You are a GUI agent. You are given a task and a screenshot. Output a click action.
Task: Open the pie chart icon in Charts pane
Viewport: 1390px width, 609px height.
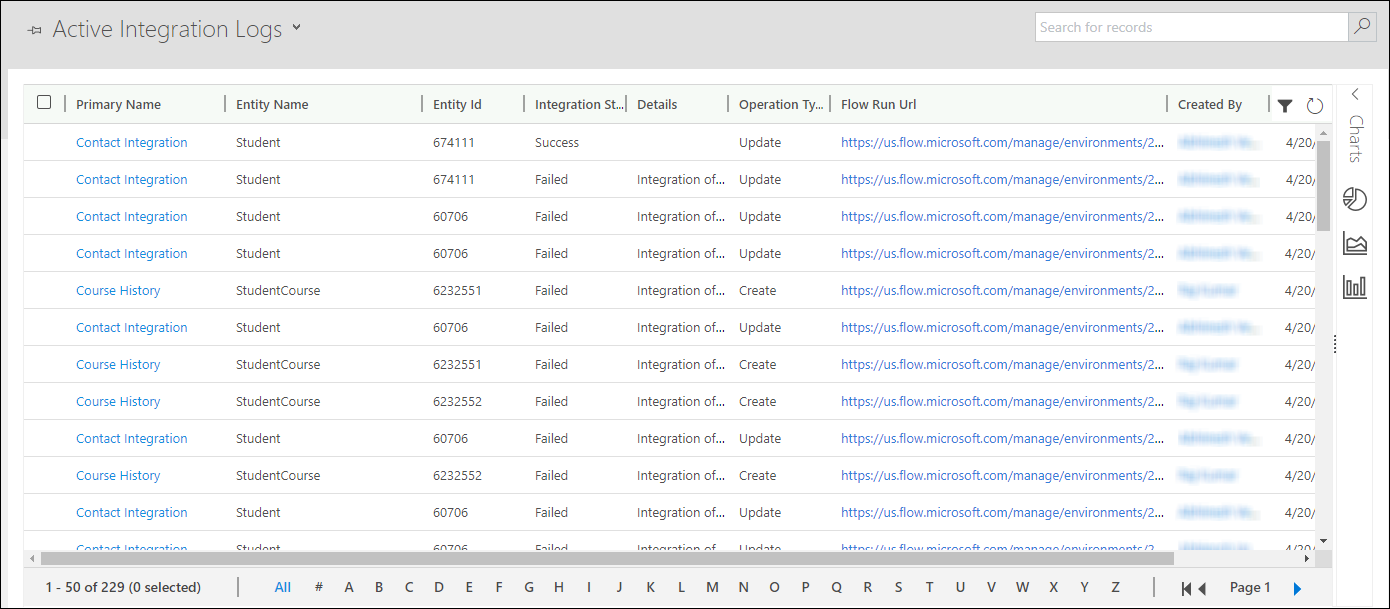pos(1355,199)
